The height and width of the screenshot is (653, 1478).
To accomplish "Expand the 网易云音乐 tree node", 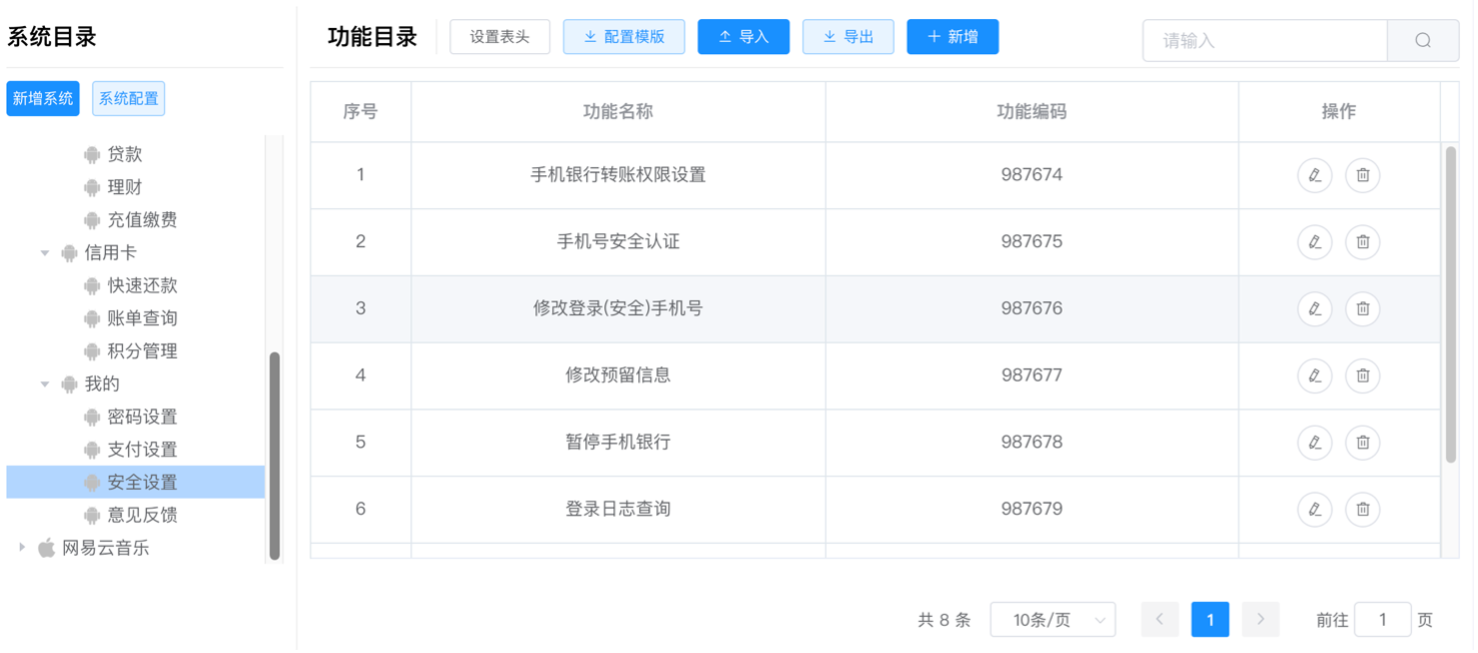I will coord(22,548).
